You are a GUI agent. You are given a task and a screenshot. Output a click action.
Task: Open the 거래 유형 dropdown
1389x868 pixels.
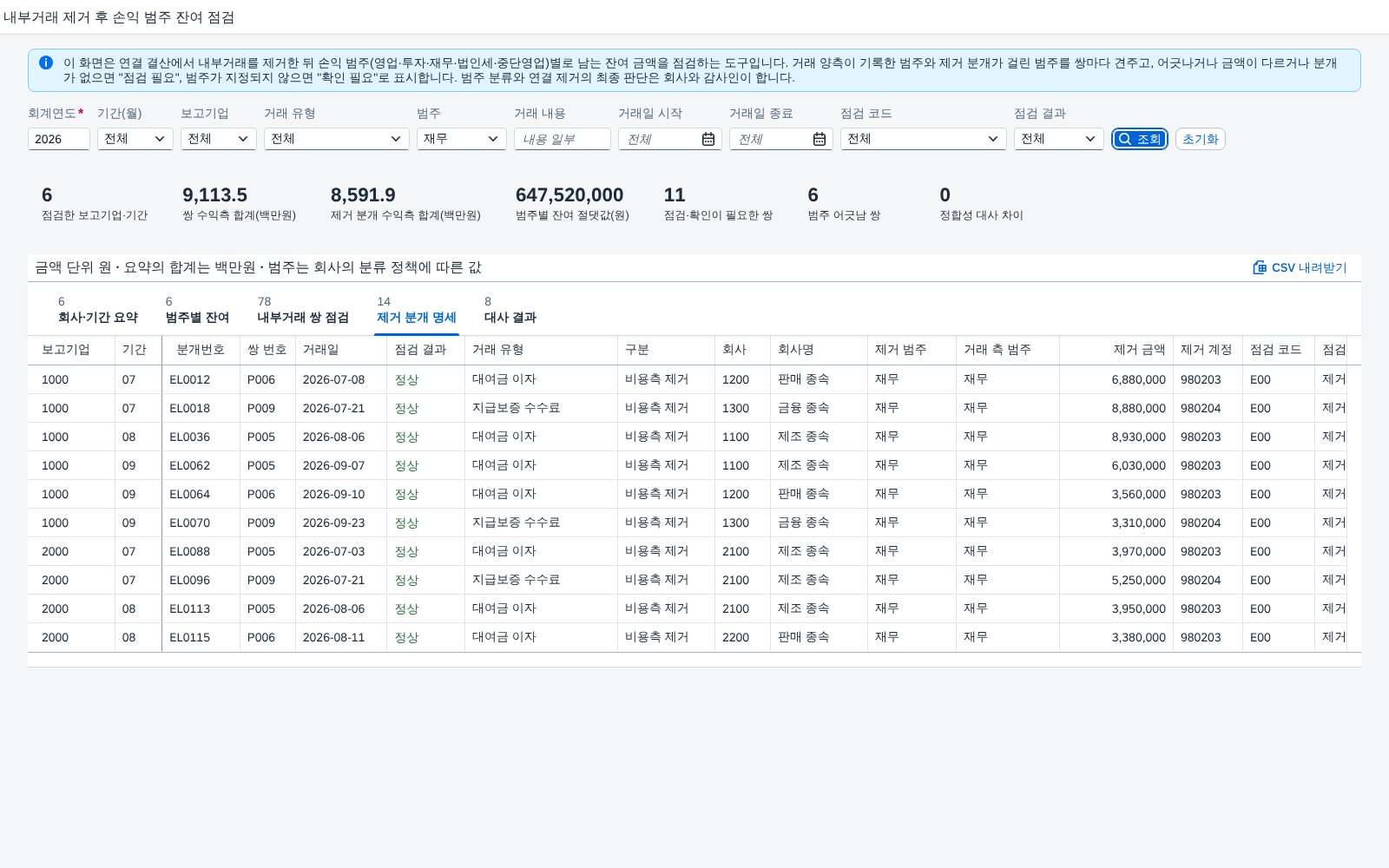pyautogui.click(x=337, y=139)
